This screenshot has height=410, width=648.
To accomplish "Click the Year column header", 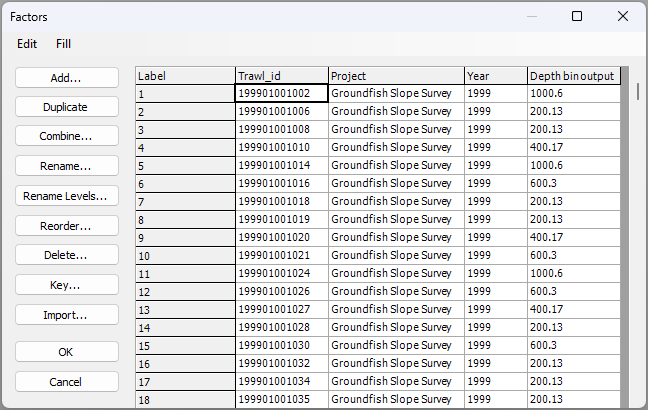I will click(495, 76).
